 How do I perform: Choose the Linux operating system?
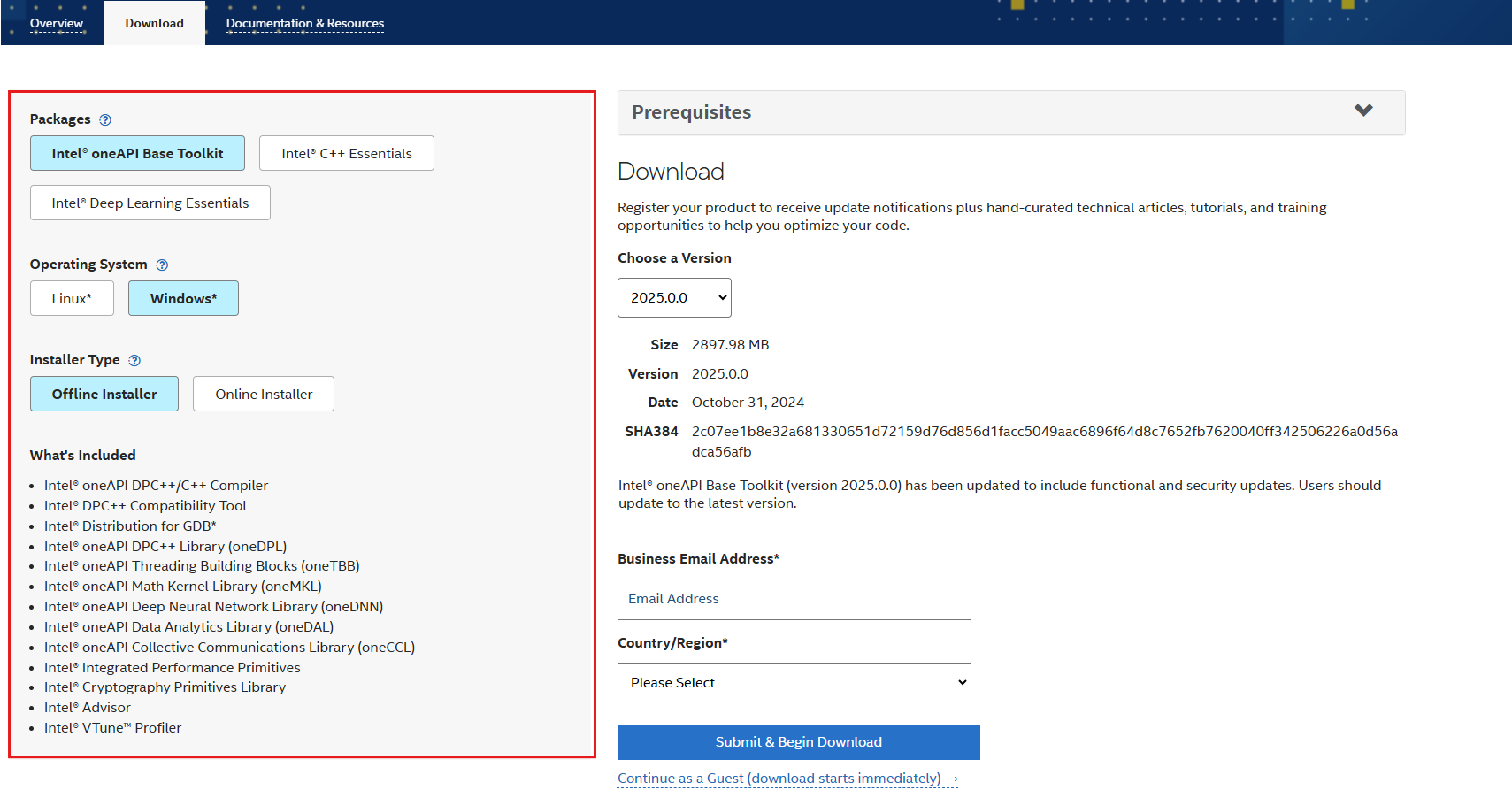(x=72, y=298)
